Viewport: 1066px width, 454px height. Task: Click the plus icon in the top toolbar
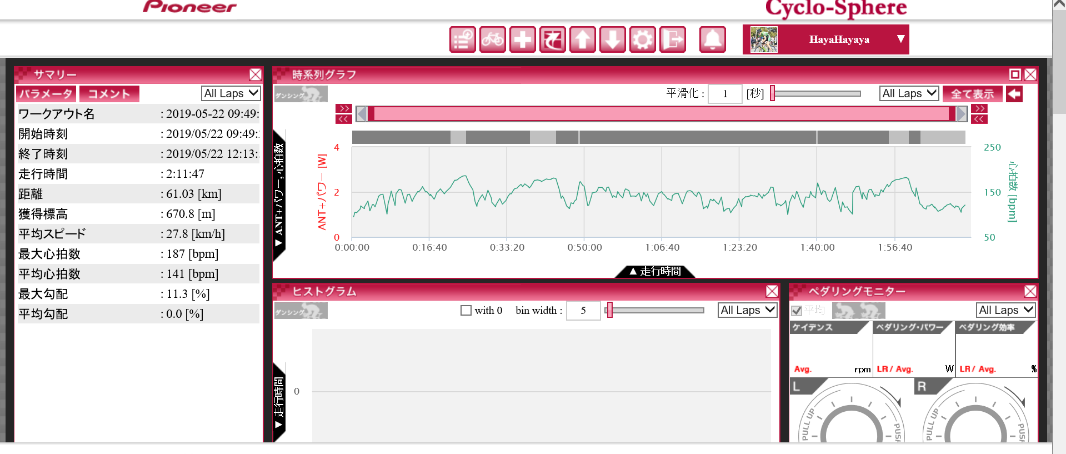(x=522, y=40)
